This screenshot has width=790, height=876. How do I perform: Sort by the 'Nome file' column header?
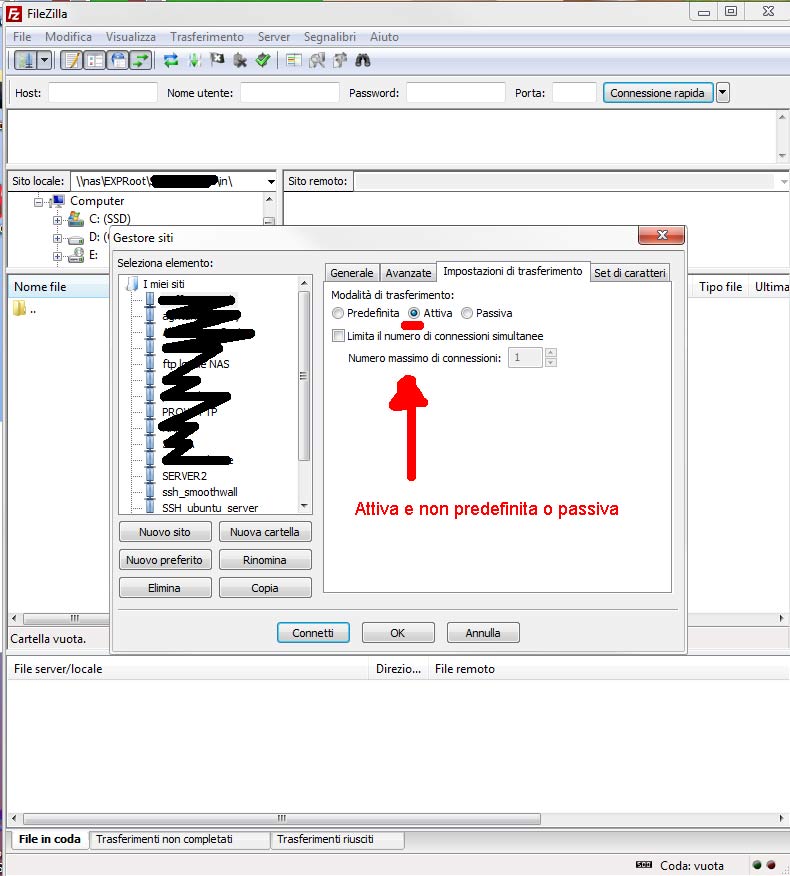point(59,287)
